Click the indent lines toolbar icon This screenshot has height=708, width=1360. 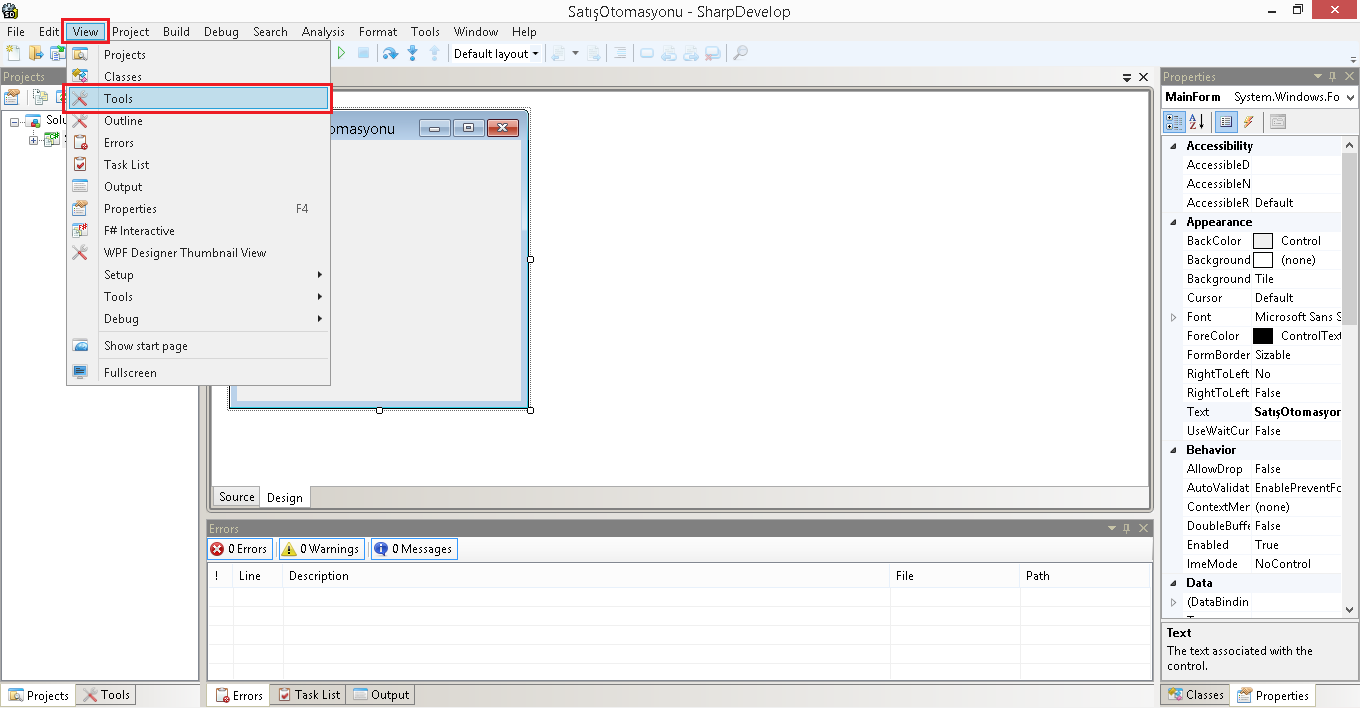(620, 53)
